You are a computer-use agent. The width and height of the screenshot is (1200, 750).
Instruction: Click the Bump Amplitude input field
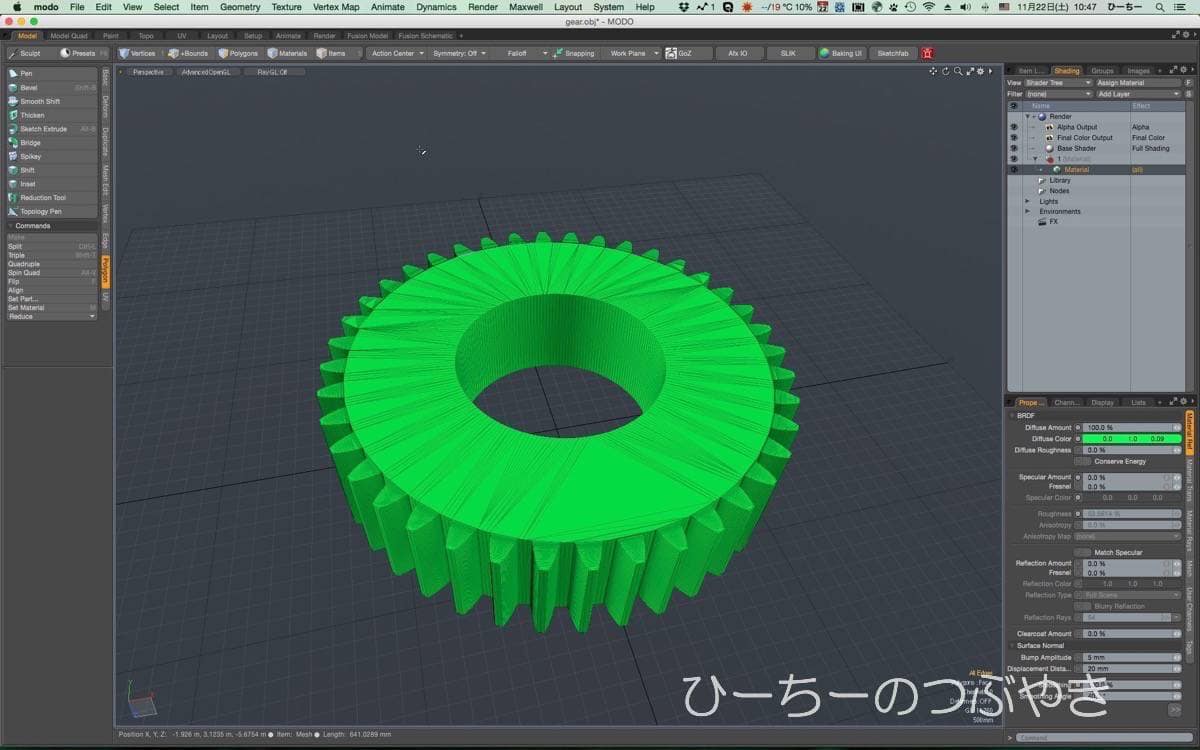[1127, 657]
